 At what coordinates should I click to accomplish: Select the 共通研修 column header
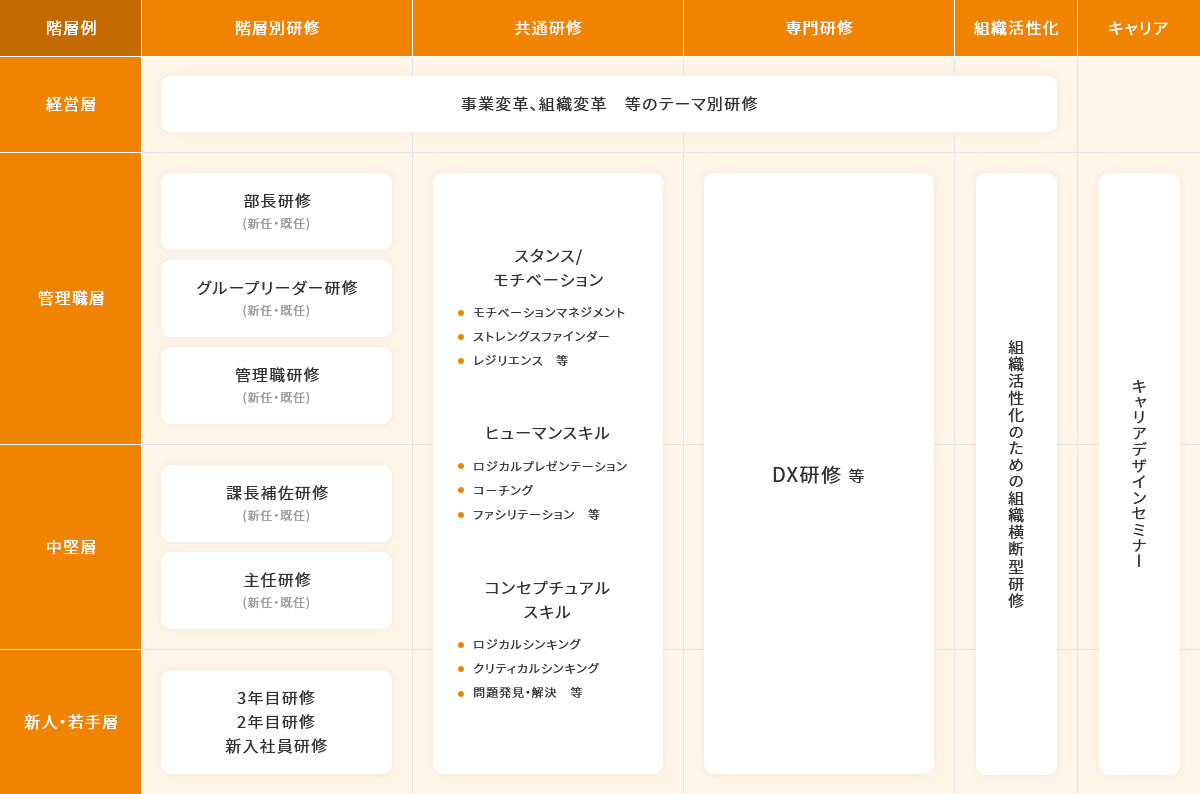click(548, 28)
